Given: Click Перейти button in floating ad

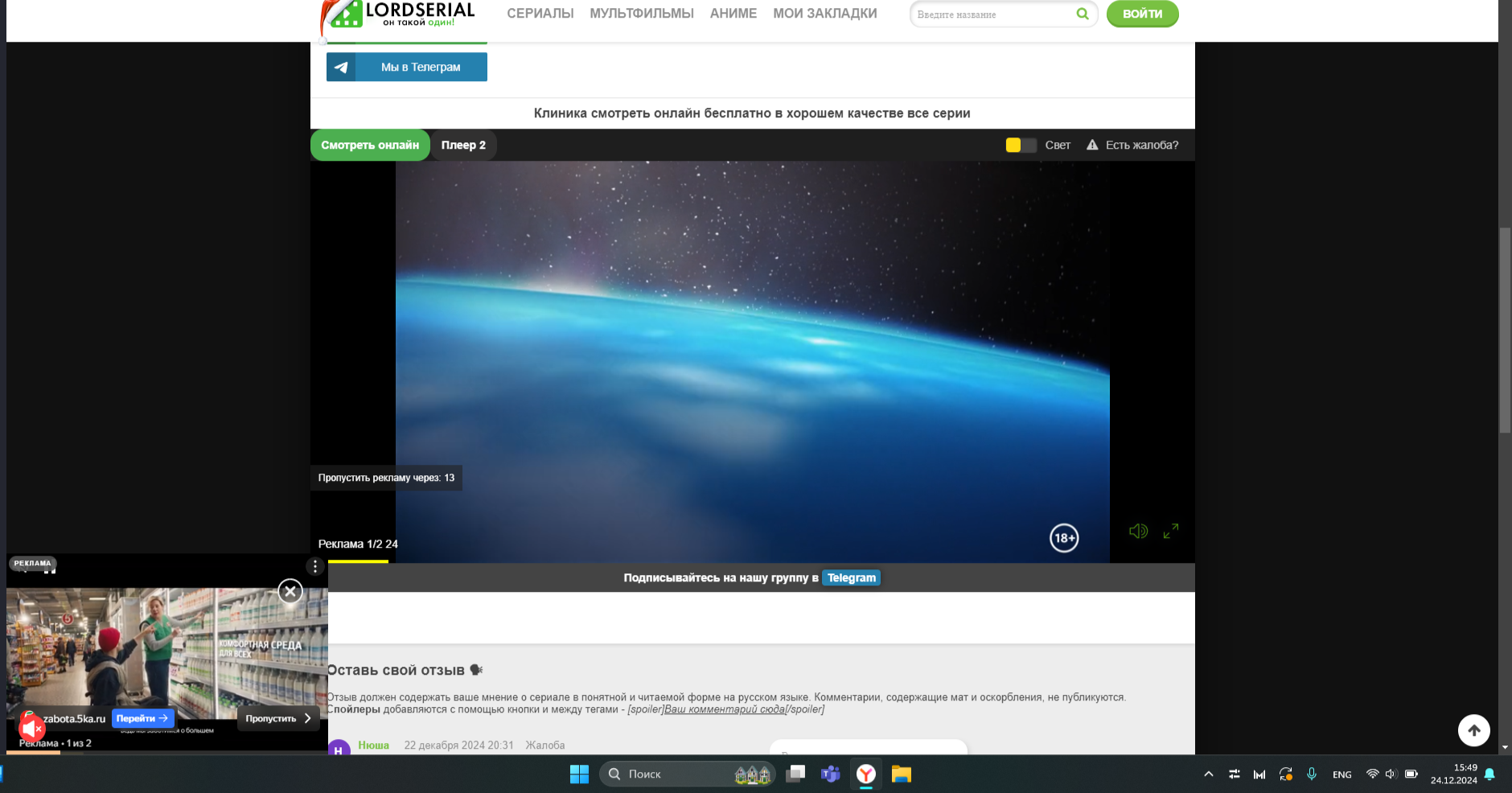Looking at the screenshot, I should 142,718.
